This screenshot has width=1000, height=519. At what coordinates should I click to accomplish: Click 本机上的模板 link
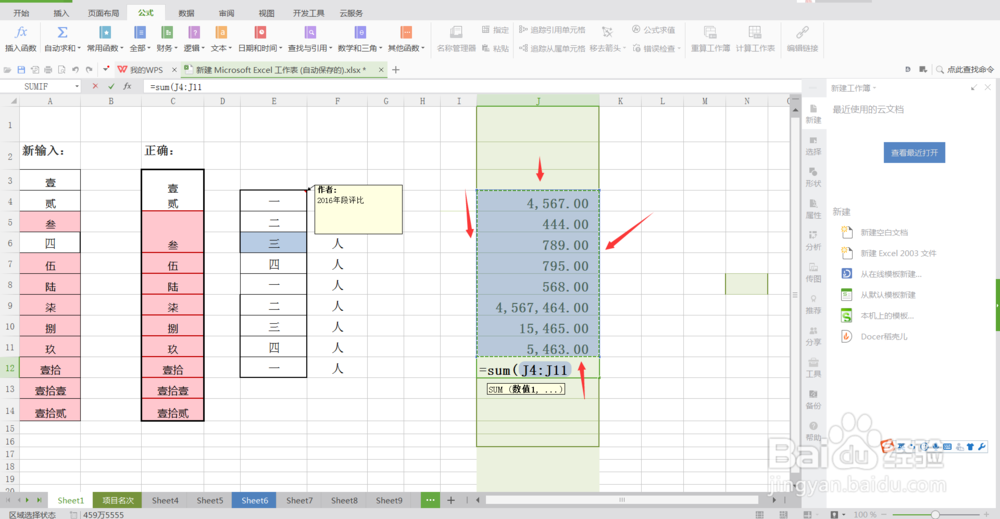pos(886,316)
